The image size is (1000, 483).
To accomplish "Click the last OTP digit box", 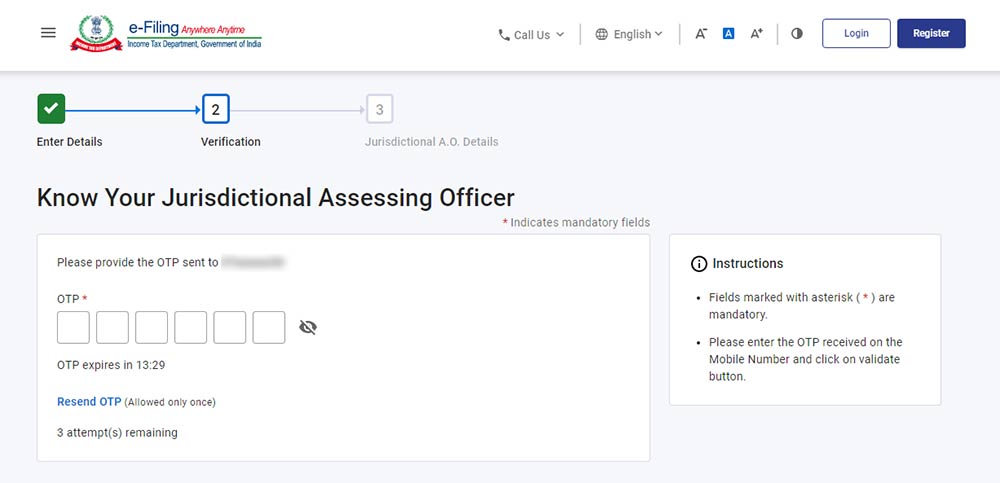I will coord(269,327).
